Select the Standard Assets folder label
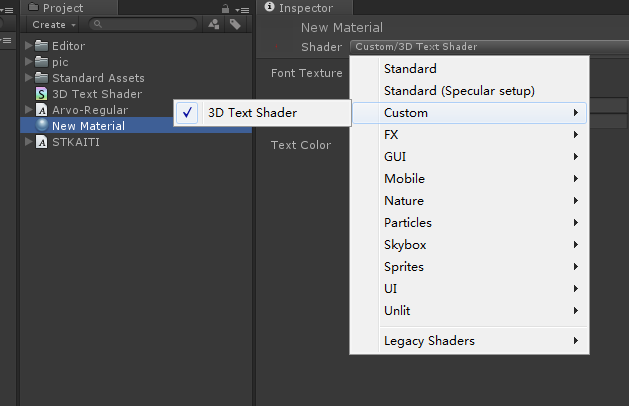Screen dimensions: 629x406 tap(98, 78)
